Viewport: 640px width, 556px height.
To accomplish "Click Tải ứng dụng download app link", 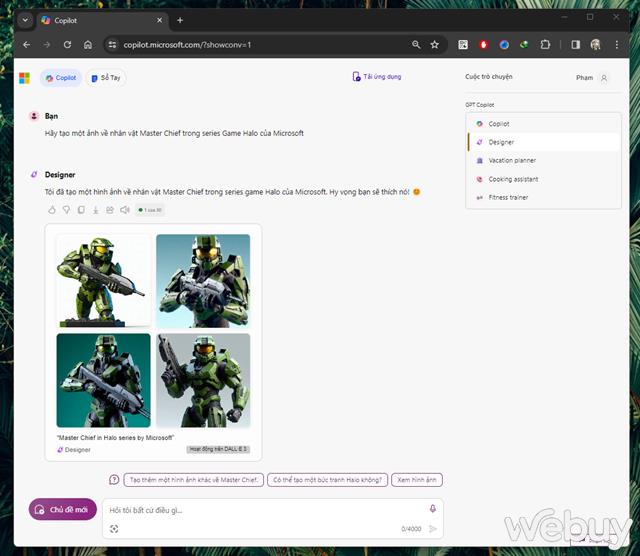I will 376,76.
